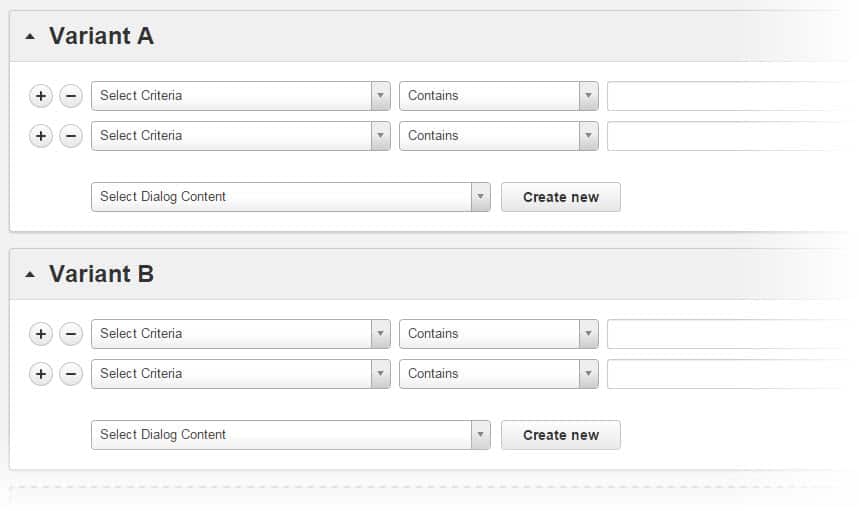Collapse the Variant A section
Image resolution: width=859 pixels, height=511 pixels.
coord(30,37)
